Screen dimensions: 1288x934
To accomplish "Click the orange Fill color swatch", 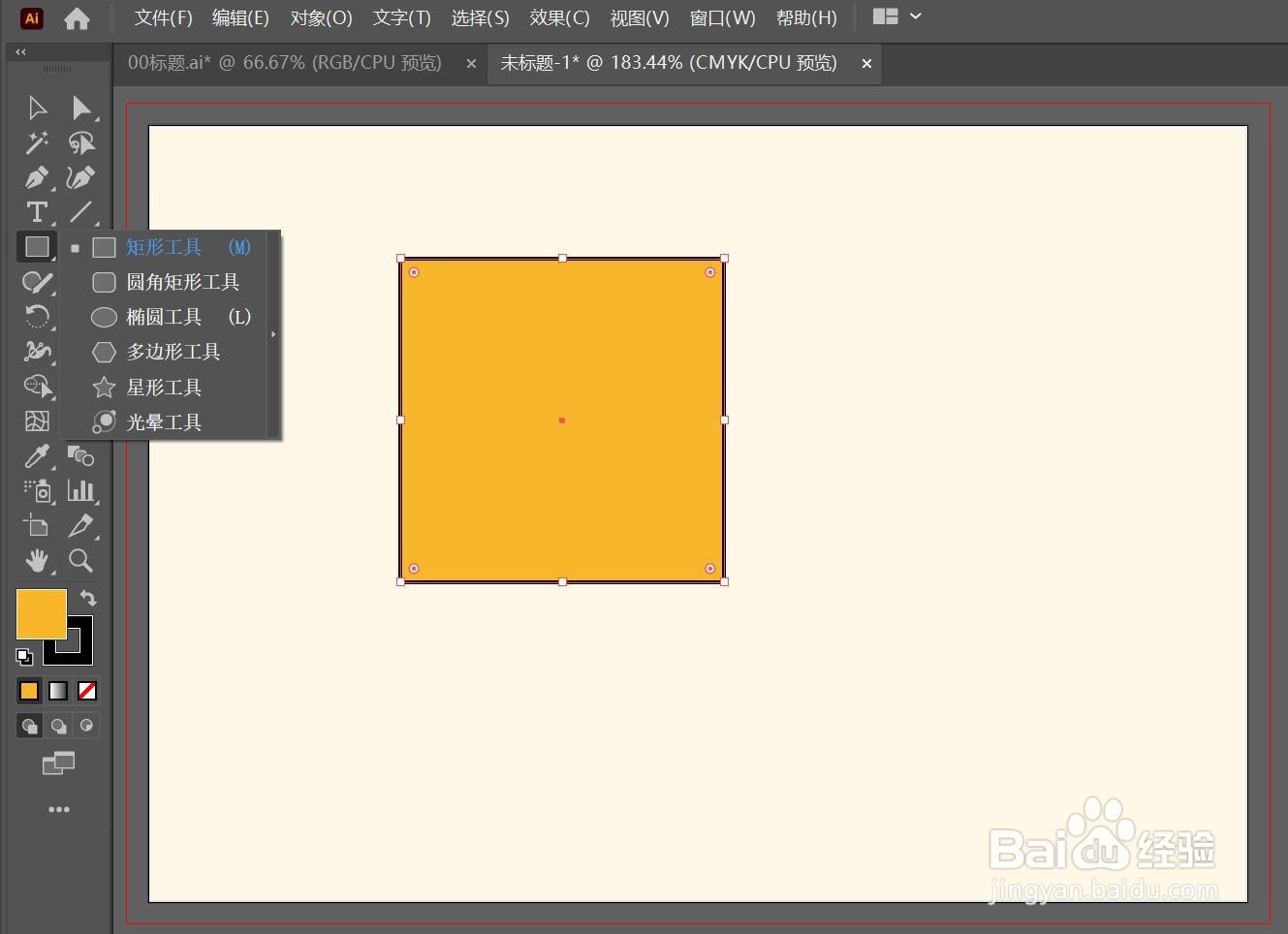I will pos(42,613).
